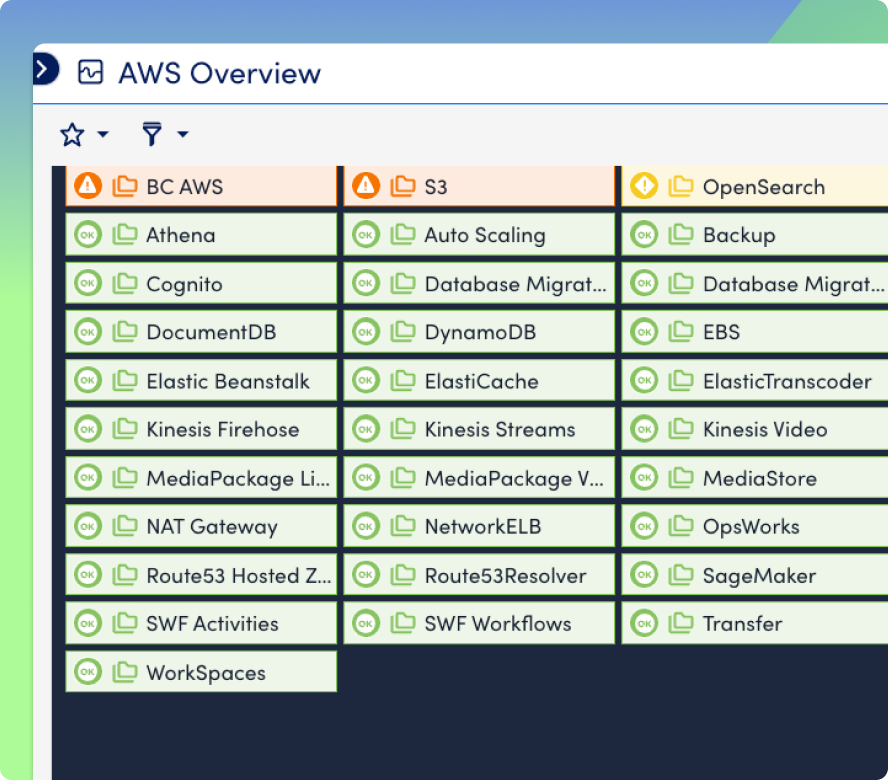Open the S3 group tile
888x780 pixels.
tap(479, 186)
